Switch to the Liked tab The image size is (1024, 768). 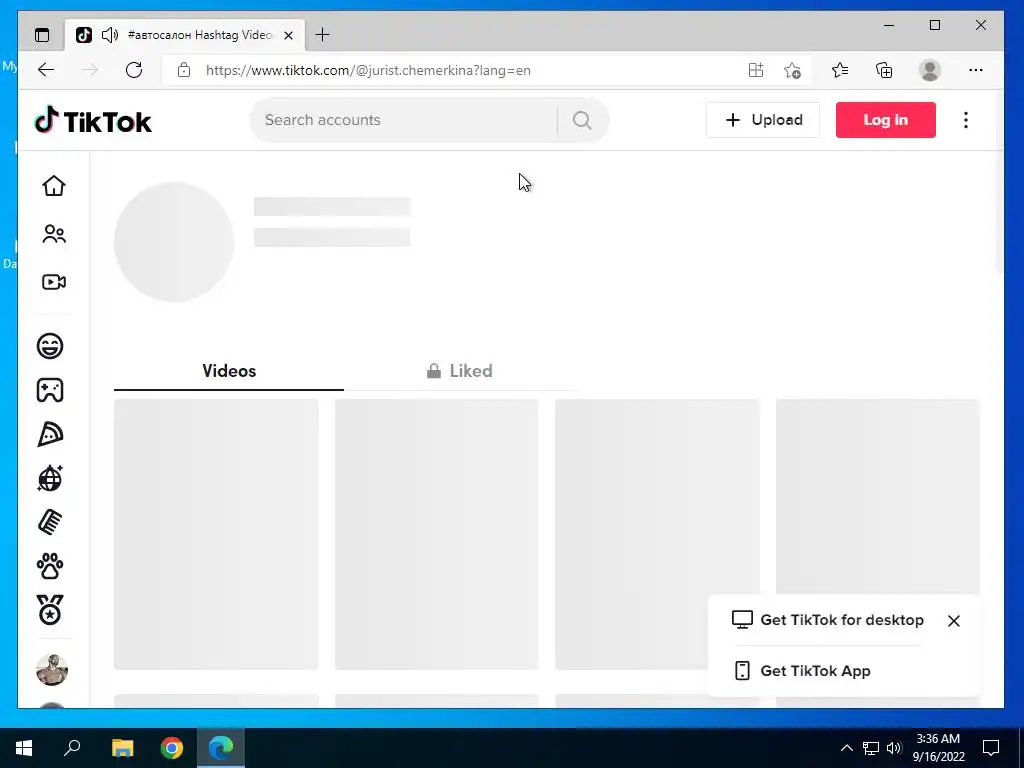pos(460,371)
